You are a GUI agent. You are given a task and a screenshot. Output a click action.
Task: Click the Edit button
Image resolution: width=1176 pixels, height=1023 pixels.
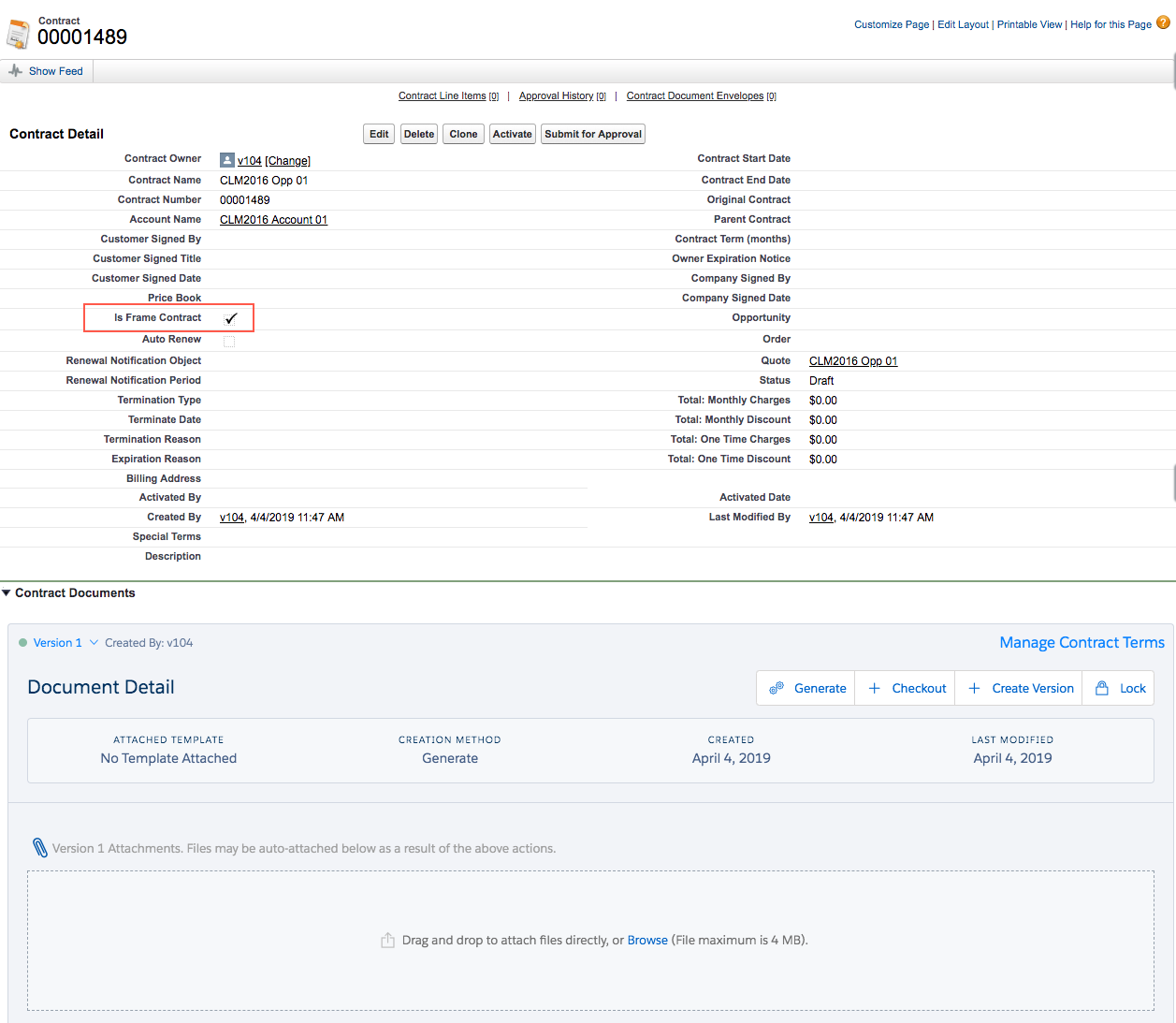[379, 134]
